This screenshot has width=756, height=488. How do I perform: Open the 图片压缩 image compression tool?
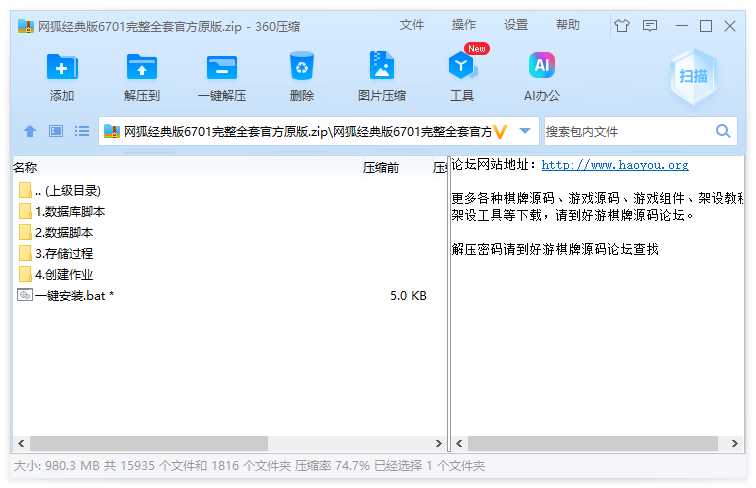pyautogui.click(x=382, y=66)
